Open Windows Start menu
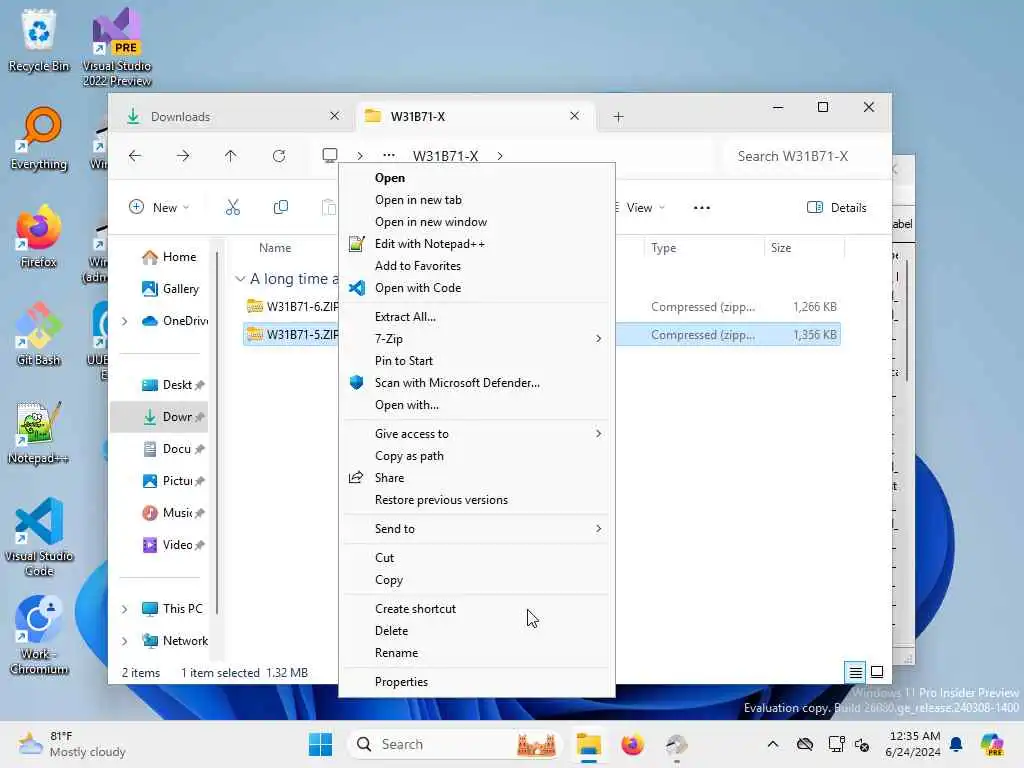 (x=320, y=744)
